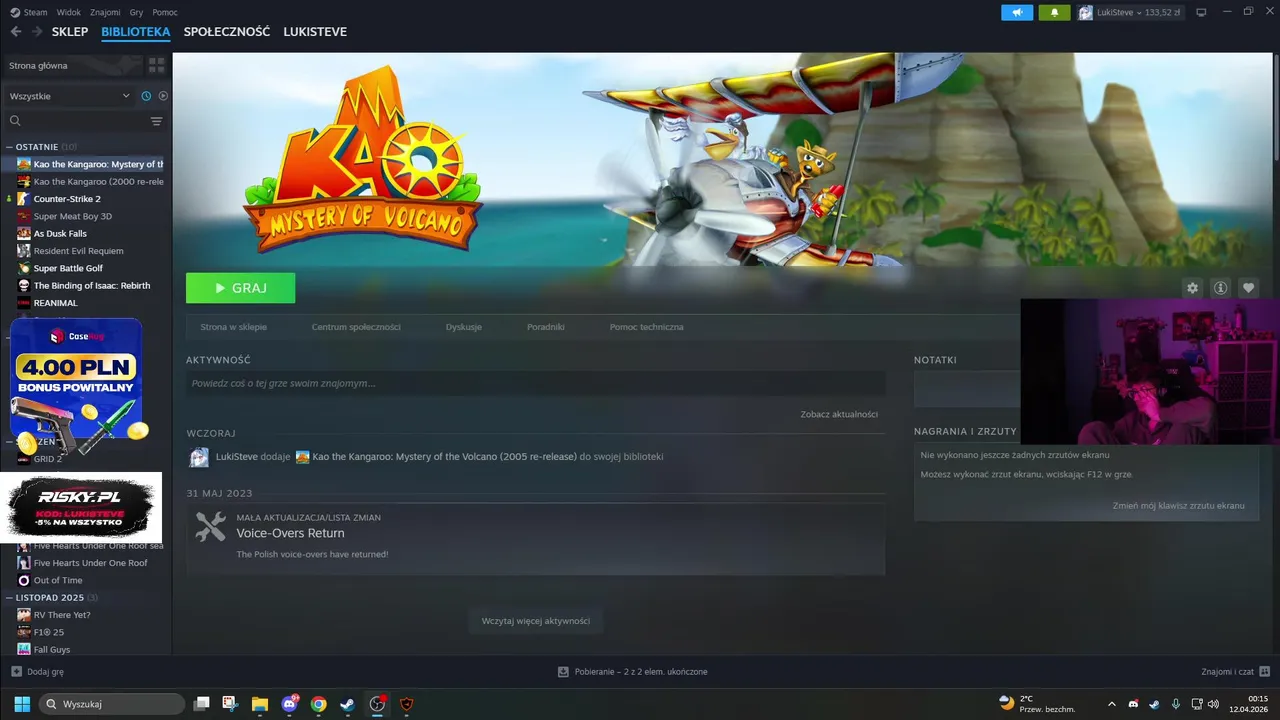
Task: Collapse the LISTOPAD 2025 section
Action: [52, 597]
